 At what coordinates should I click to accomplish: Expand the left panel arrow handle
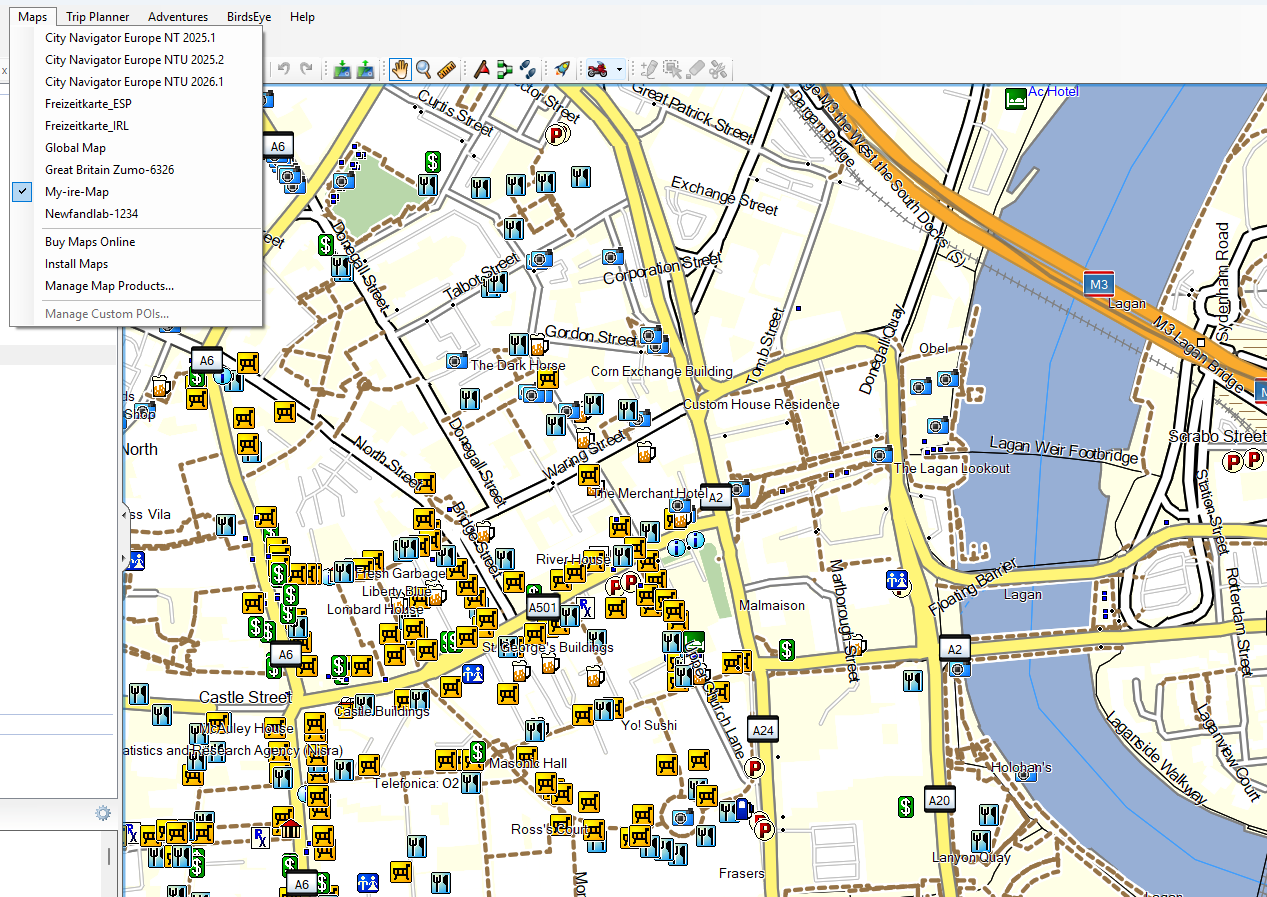coord(124,558)
